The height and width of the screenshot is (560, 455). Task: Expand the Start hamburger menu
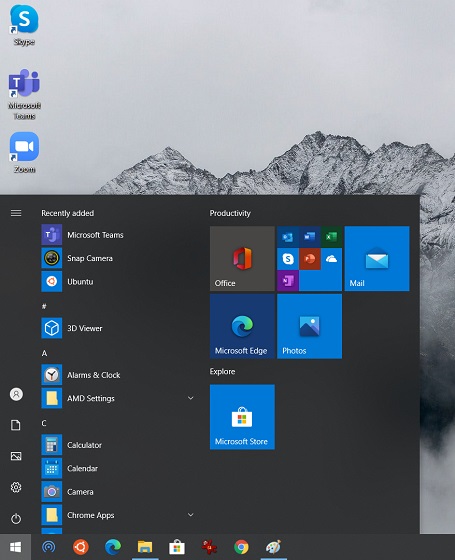click(x=16, y=213)
